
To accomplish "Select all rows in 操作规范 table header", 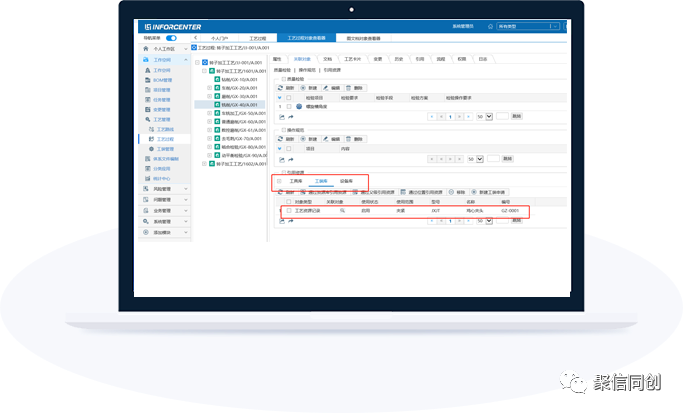I will 288,149.
